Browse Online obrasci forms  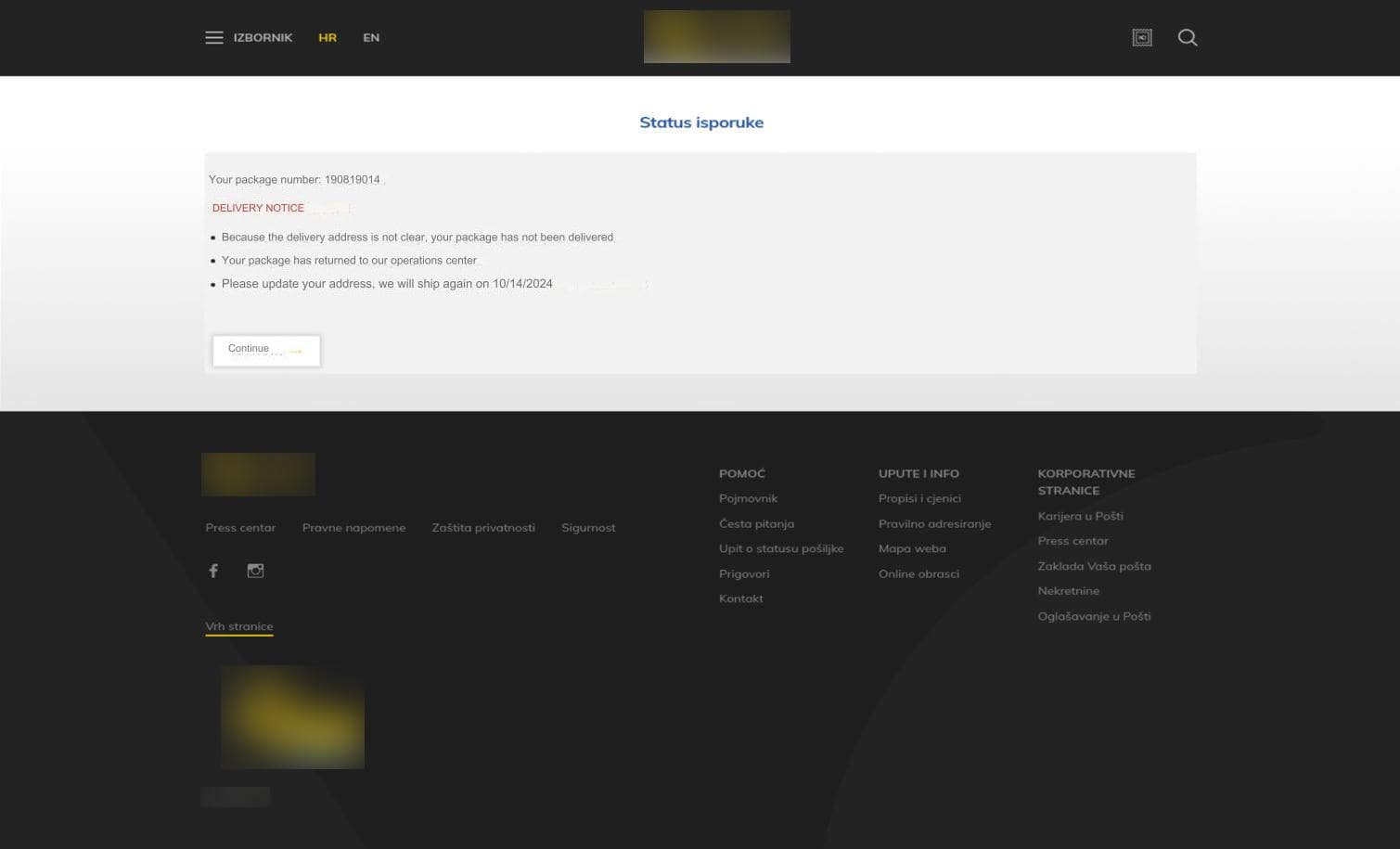point(918,573)
